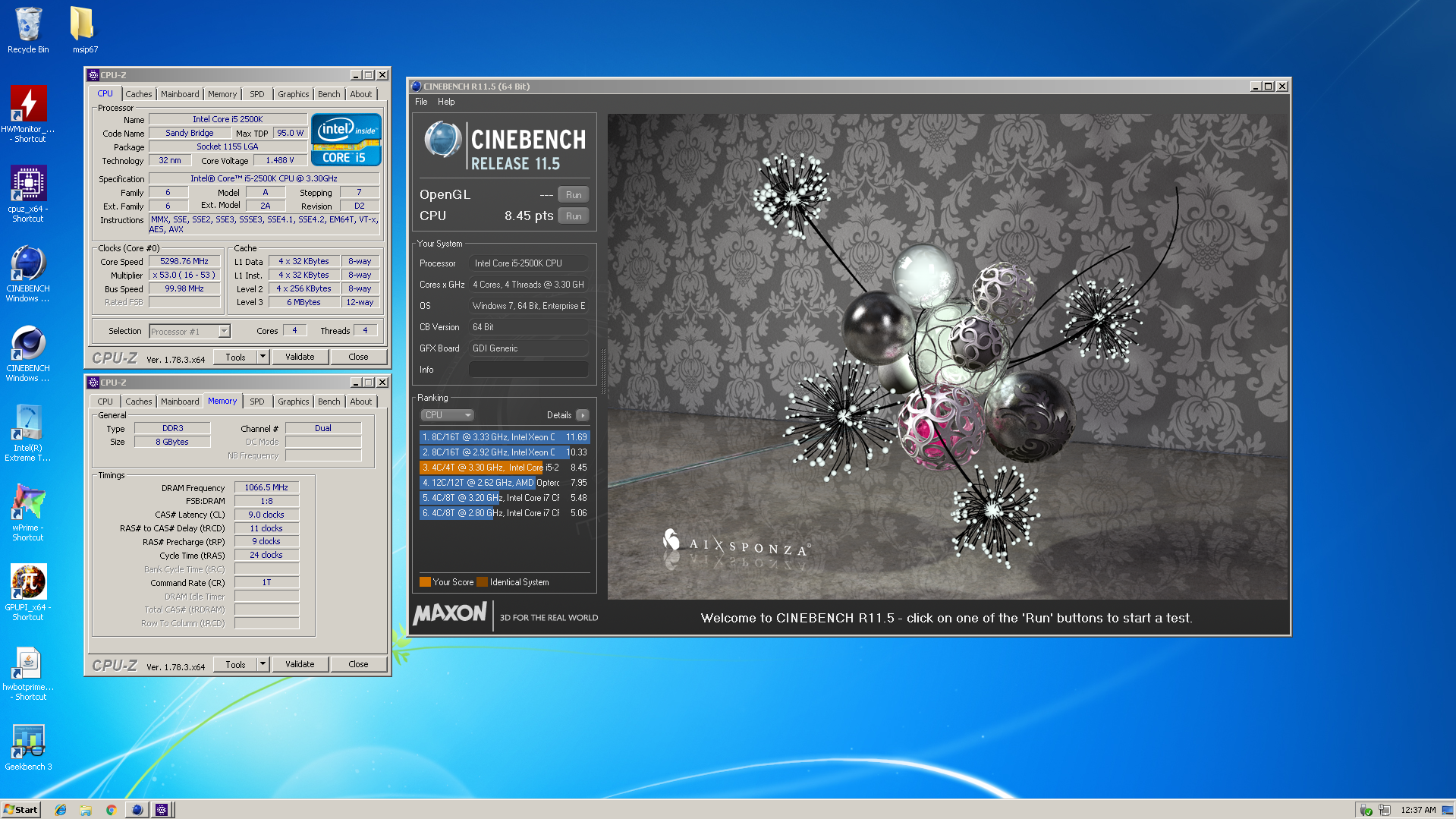Open the Start menu
This screenshot has height=819, width=1456.
tap(20, 810)
